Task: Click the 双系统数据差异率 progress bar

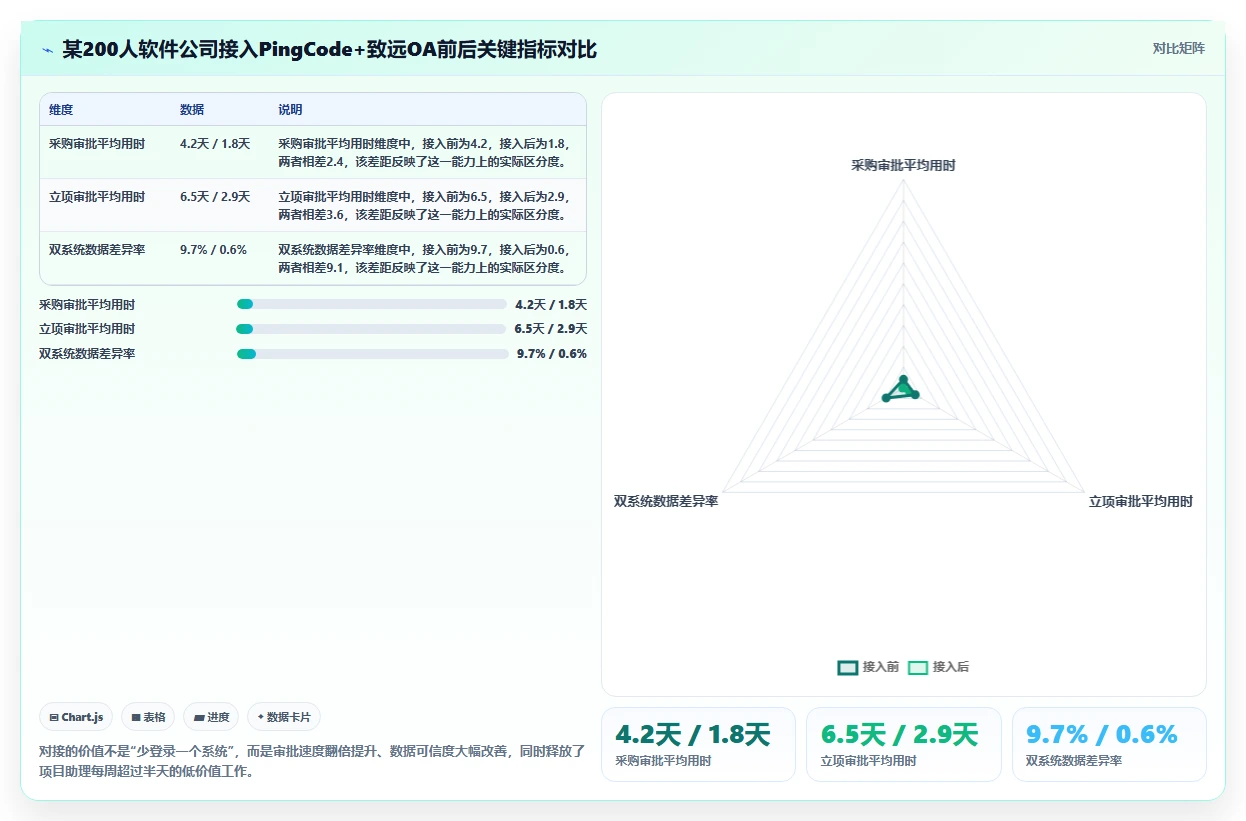Action: [x=373, y=353]
